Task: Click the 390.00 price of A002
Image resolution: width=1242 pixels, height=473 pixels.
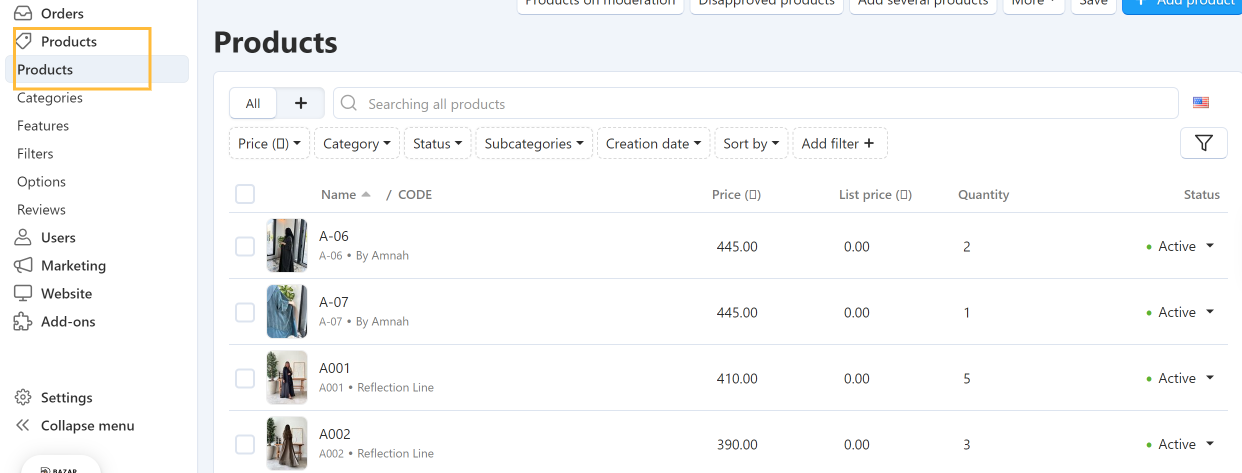Action: pos(737,445)
